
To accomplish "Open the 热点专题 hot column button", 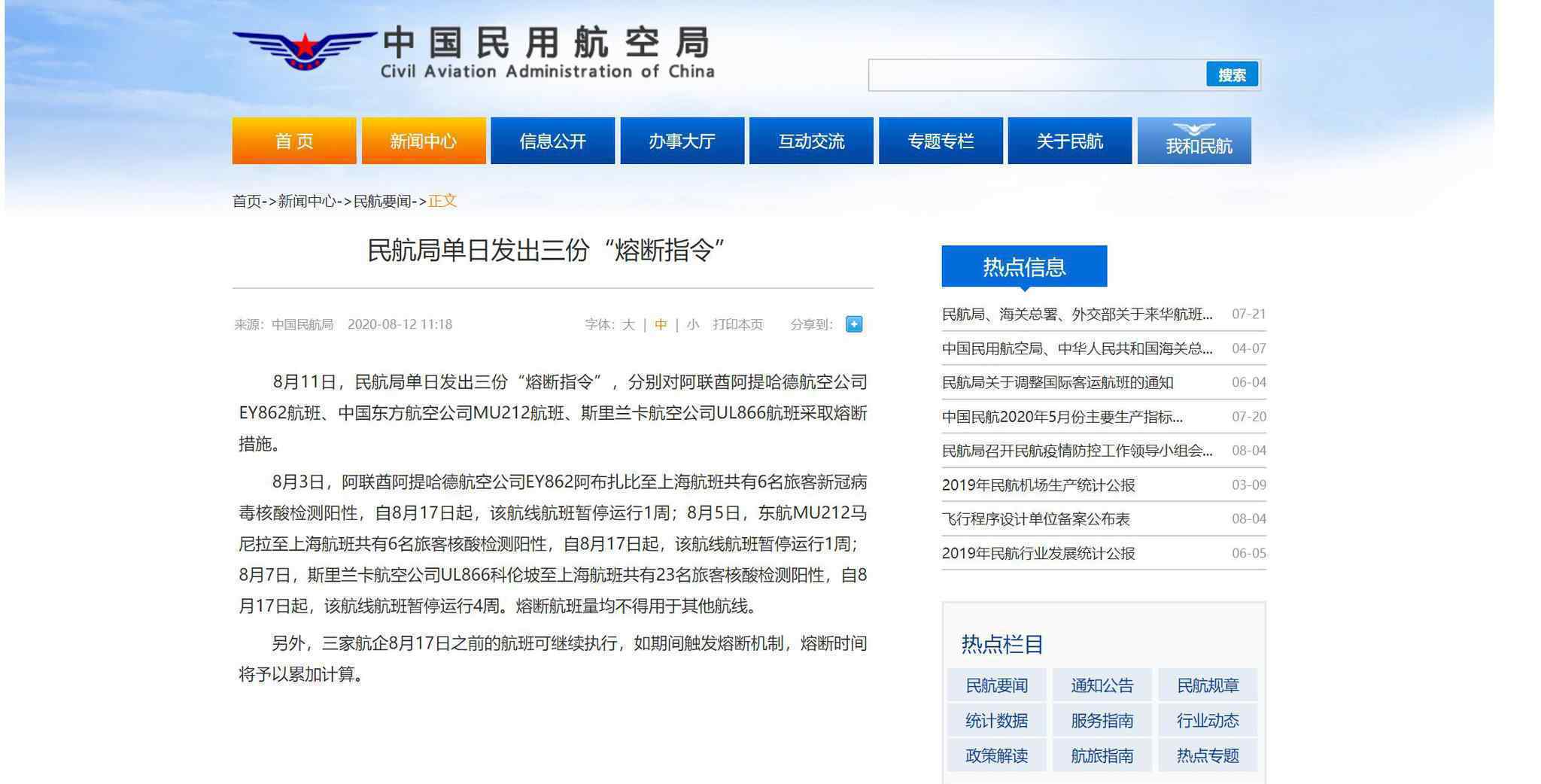I will point(1208,755).
